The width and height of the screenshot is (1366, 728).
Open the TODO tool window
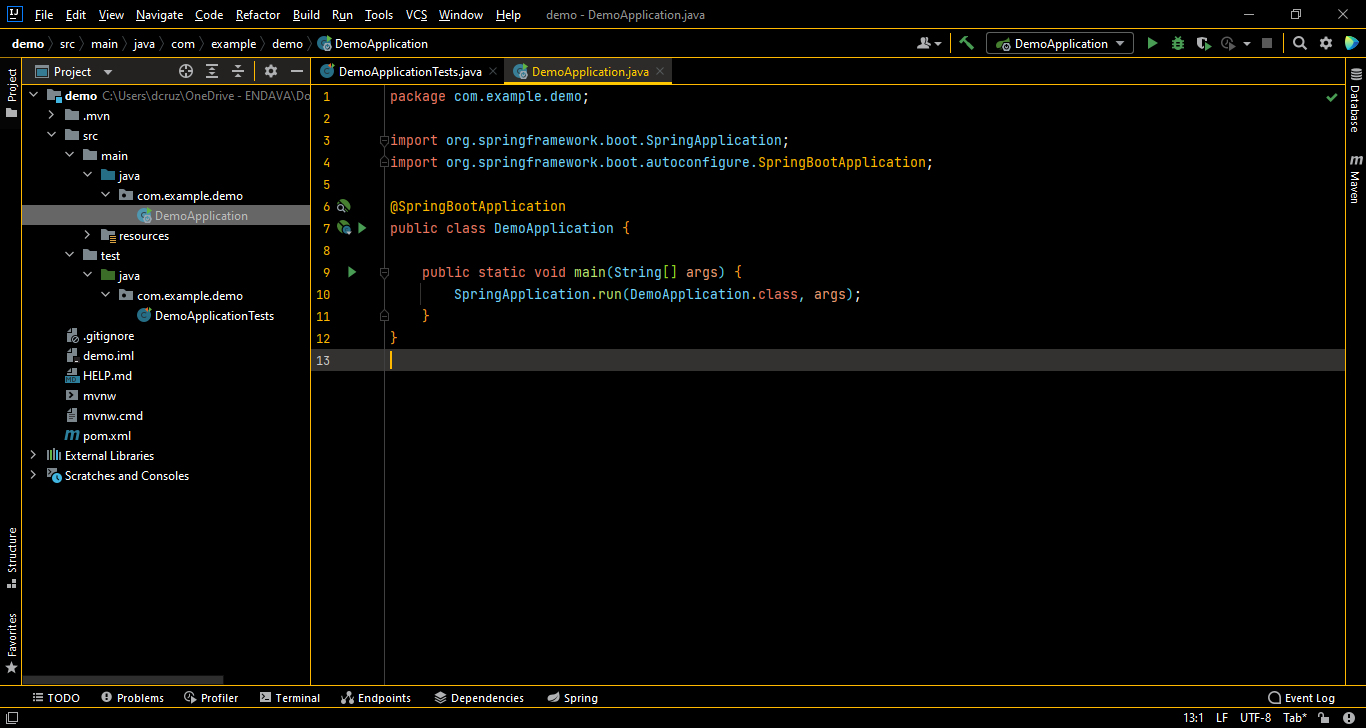[56, 698]
